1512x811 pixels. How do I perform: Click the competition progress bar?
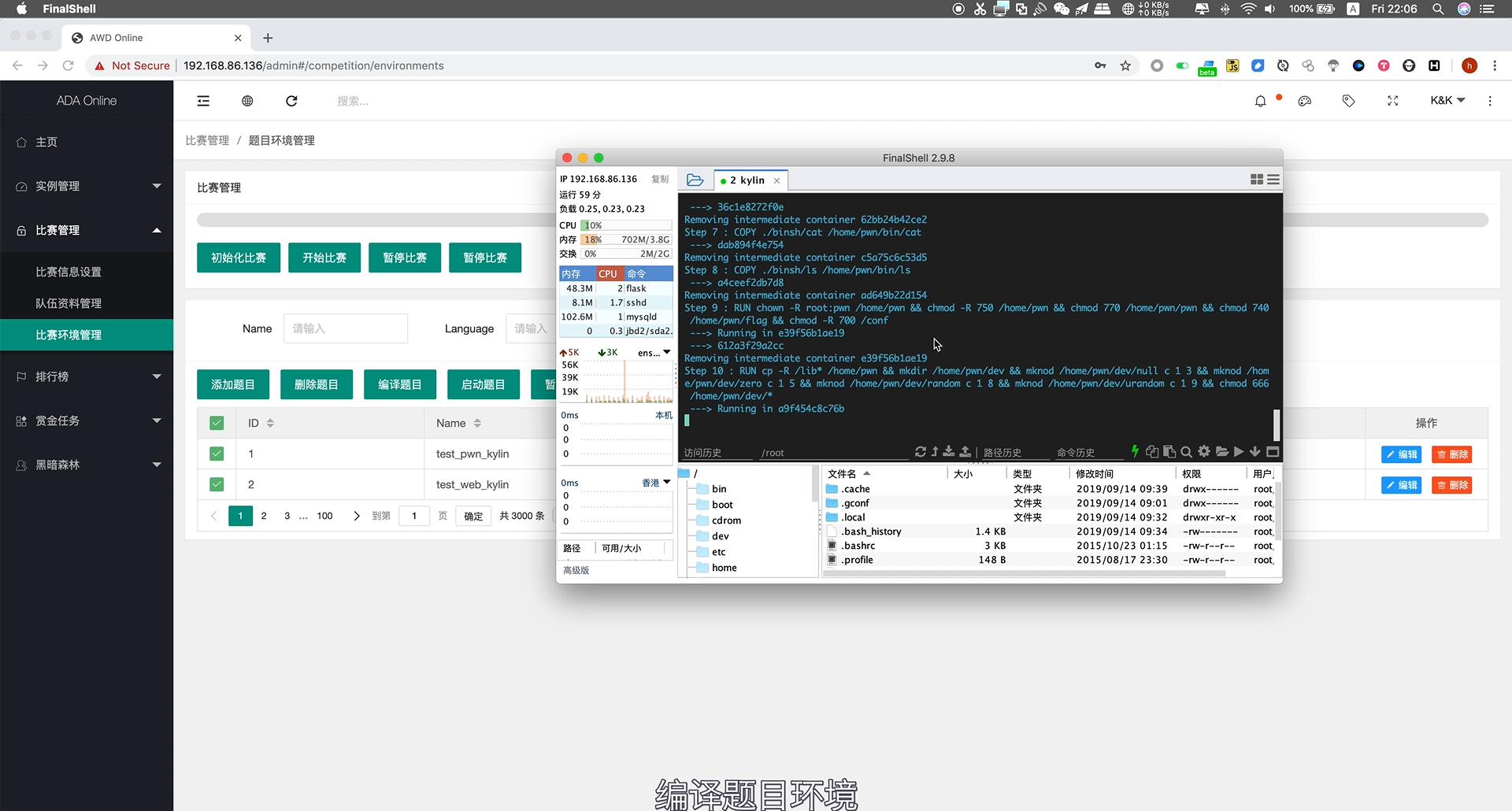coord(376,220)
